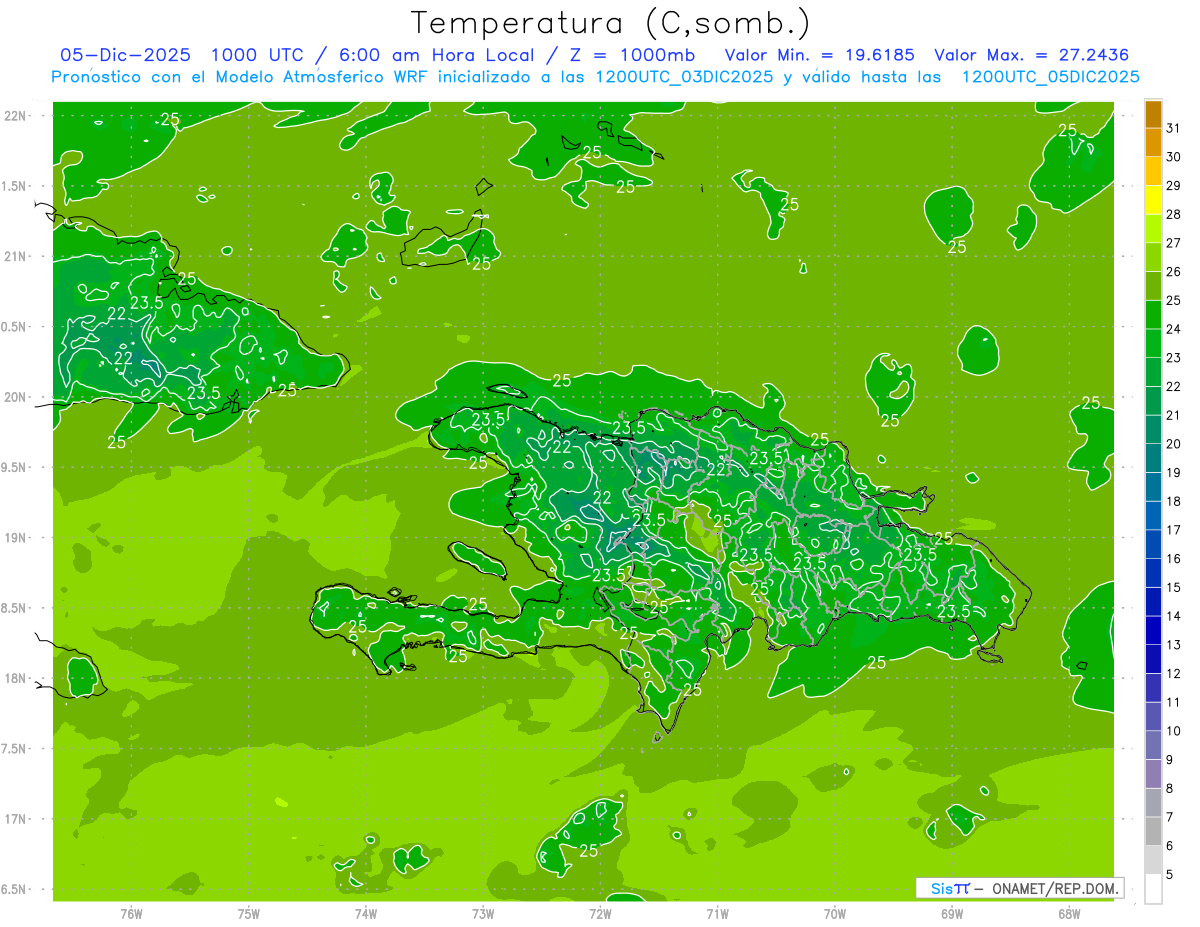Image resolution: width=1200 pixels, height=927 pixels.
Task: Click the 'Valor Min. = 19.6185' readout
Action: (819, 55)
